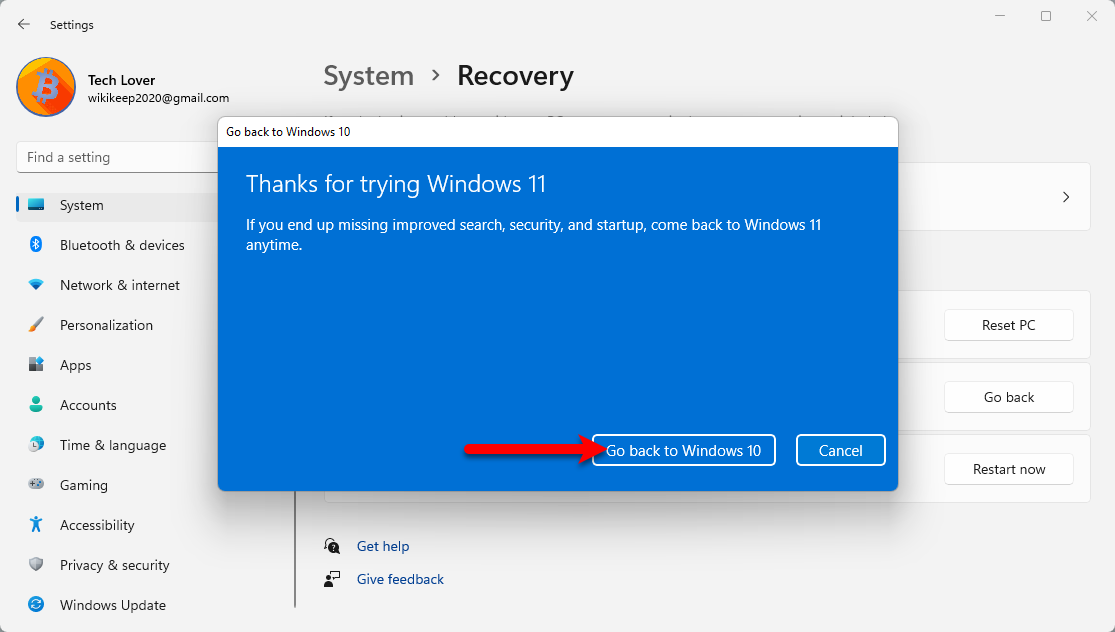
Task: Click the System breadcrumb in page title
Action: (368, 76)
